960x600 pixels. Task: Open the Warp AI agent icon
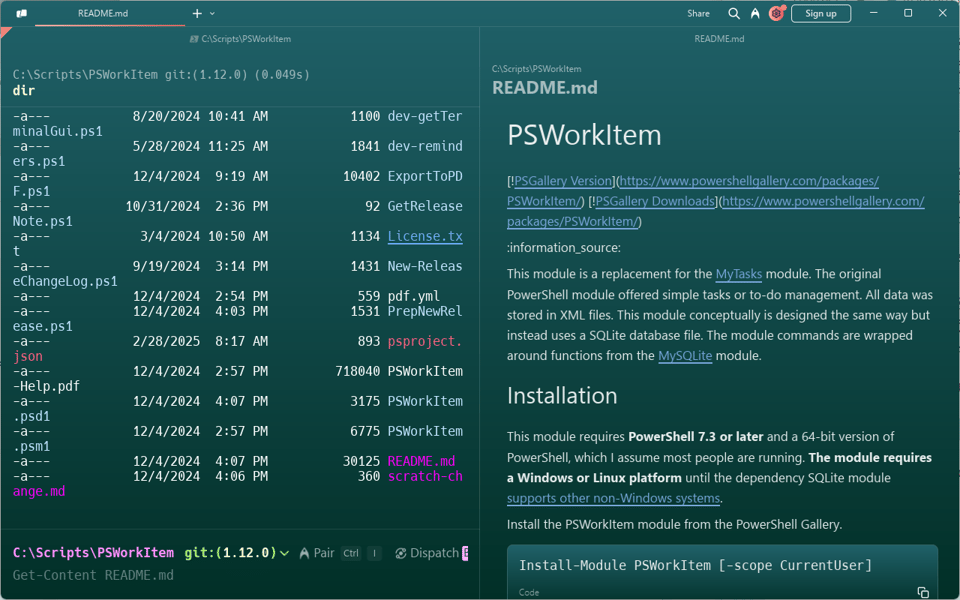[755, 13]
